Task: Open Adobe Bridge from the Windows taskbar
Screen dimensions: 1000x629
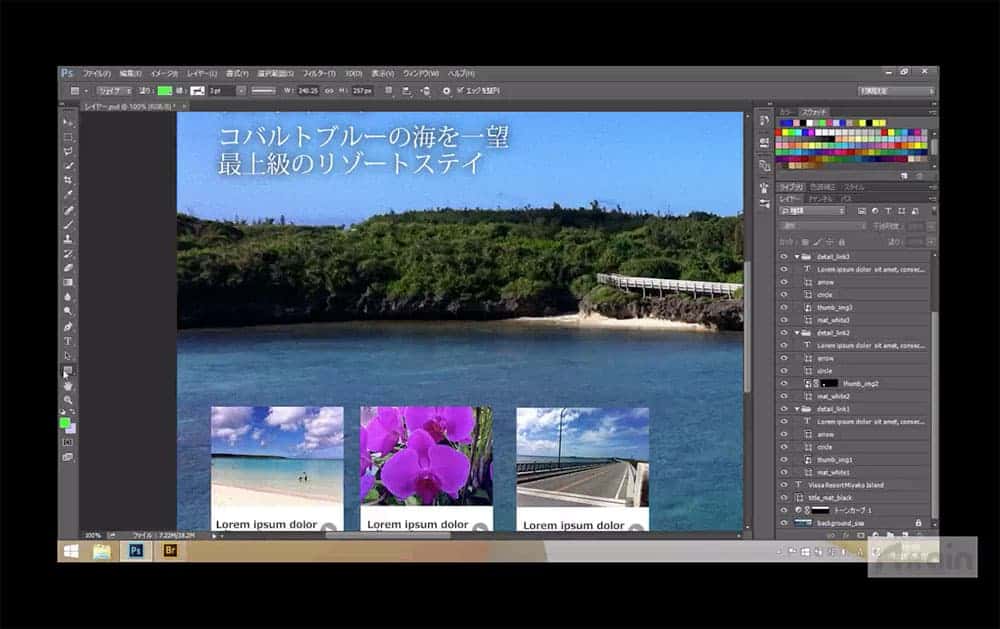Action: click(x=170, y=551)
